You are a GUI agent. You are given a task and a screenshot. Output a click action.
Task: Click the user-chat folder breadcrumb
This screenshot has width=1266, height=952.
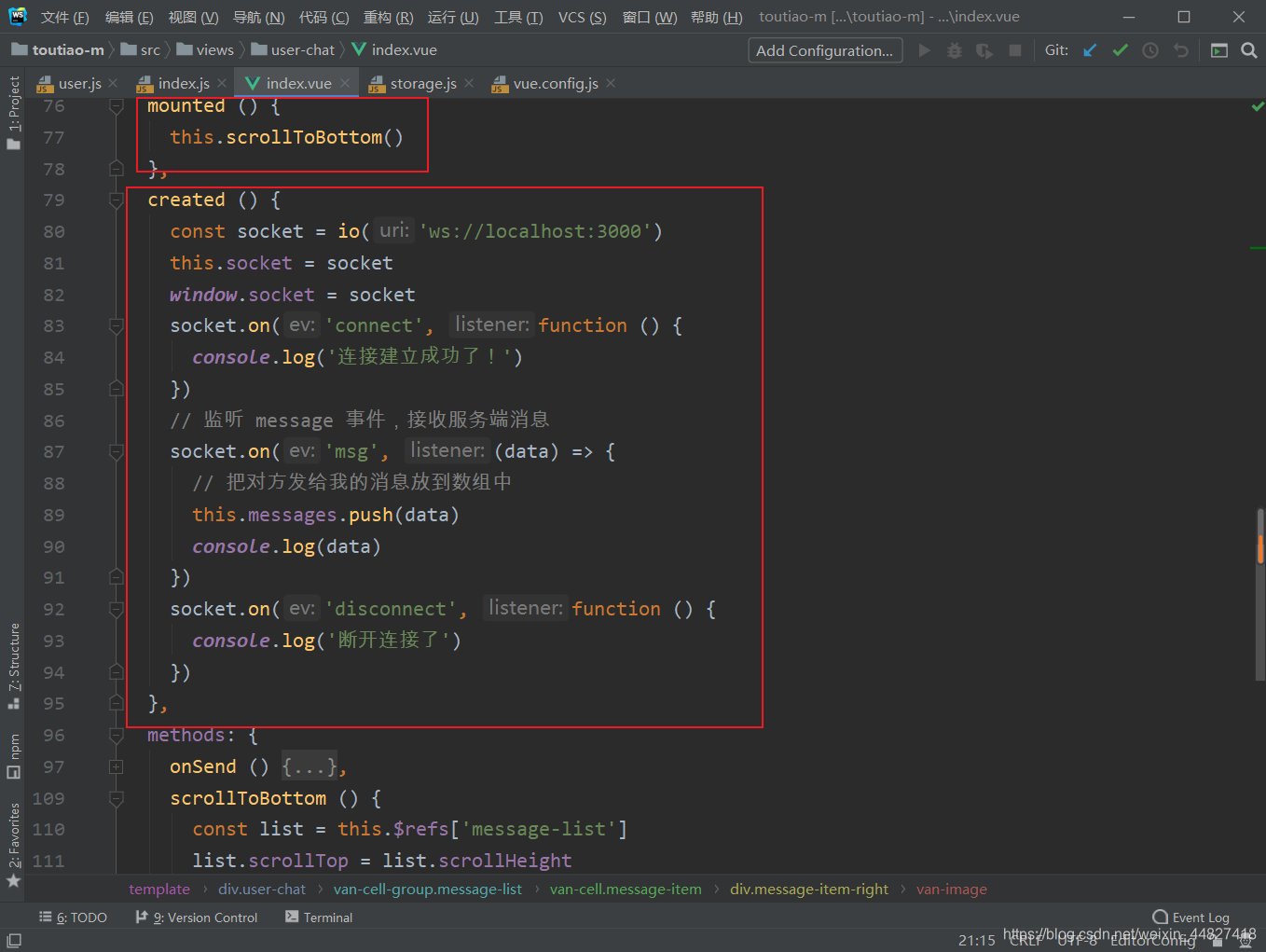click(x=293, y=49)
